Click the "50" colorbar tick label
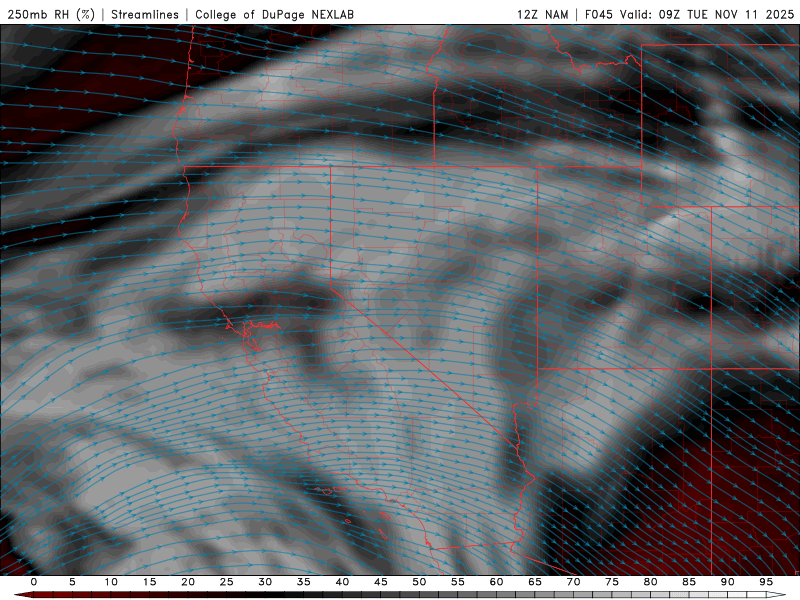This screenshot has width=800, height=600. [x=419, y=582]
